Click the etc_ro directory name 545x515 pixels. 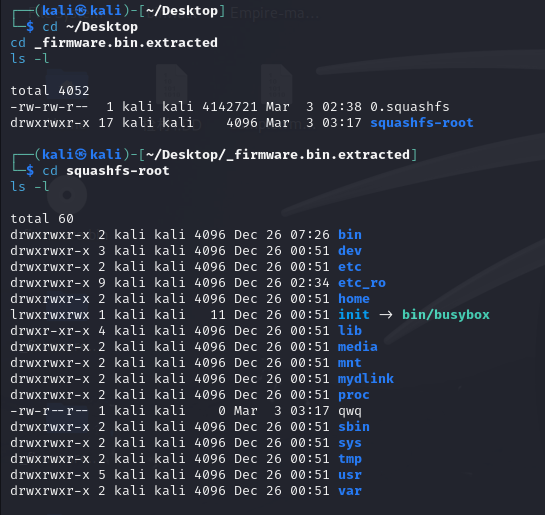pyautogui.click(x=362, y=283)
